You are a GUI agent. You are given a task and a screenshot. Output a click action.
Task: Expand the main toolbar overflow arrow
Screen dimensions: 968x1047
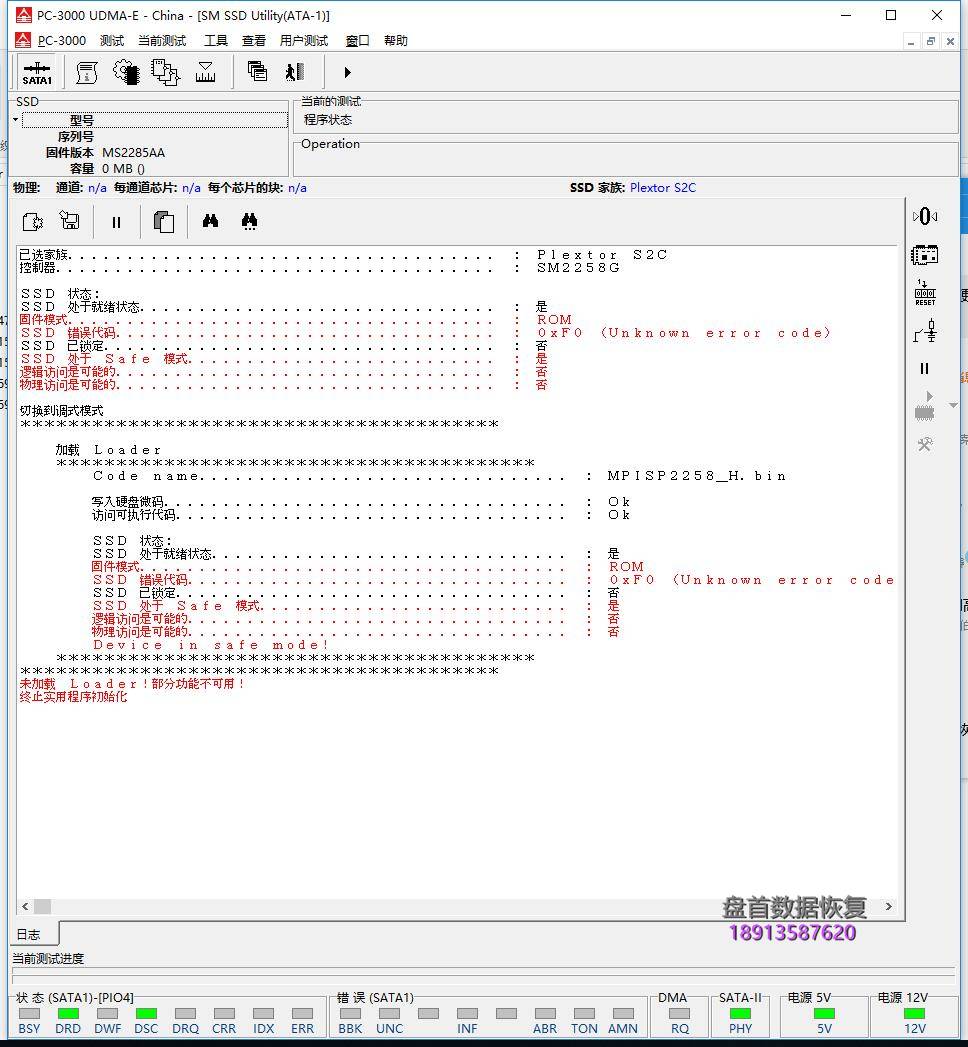[347, 72]
